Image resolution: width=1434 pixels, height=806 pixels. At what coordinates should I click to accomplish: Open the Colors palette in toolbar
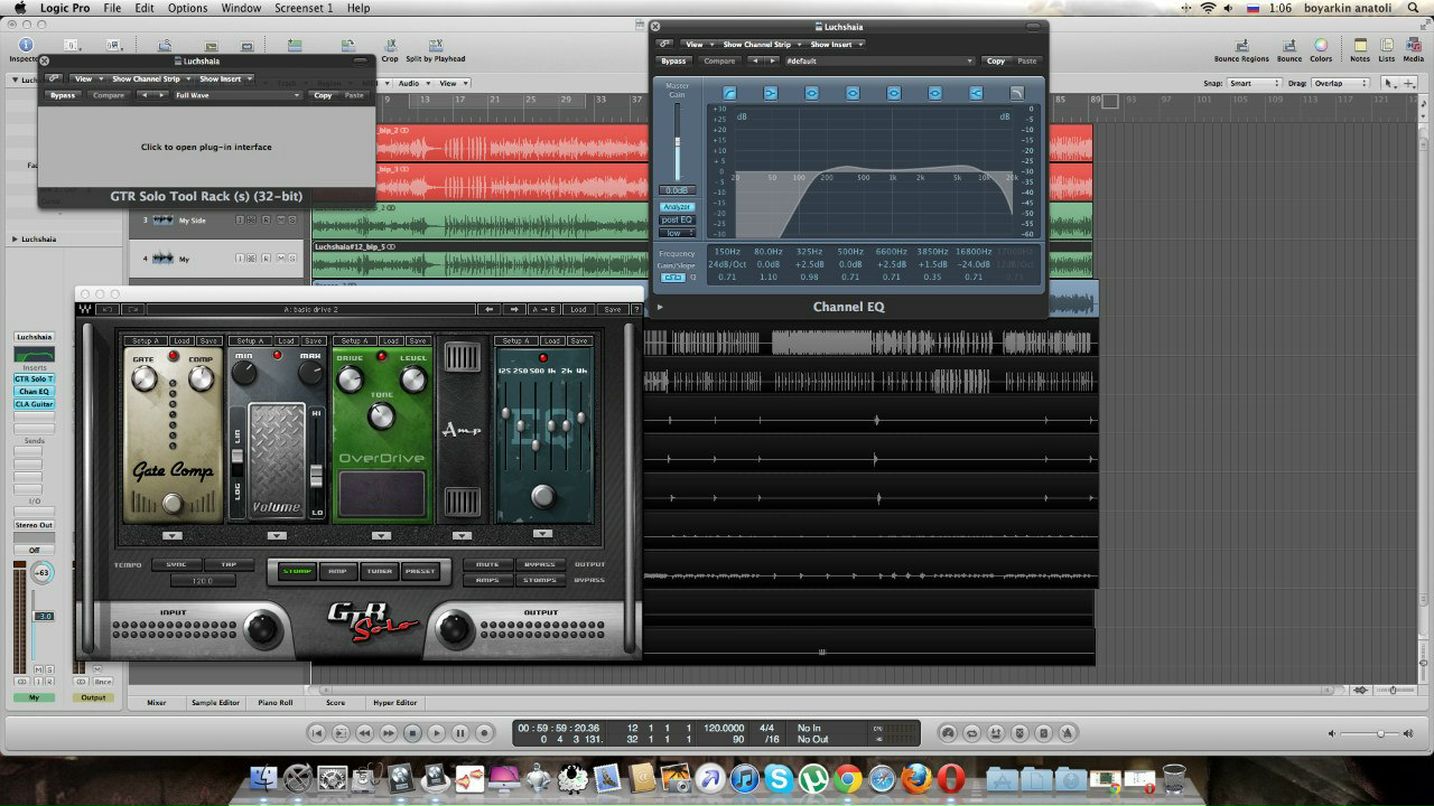(x=1321, y=46)
